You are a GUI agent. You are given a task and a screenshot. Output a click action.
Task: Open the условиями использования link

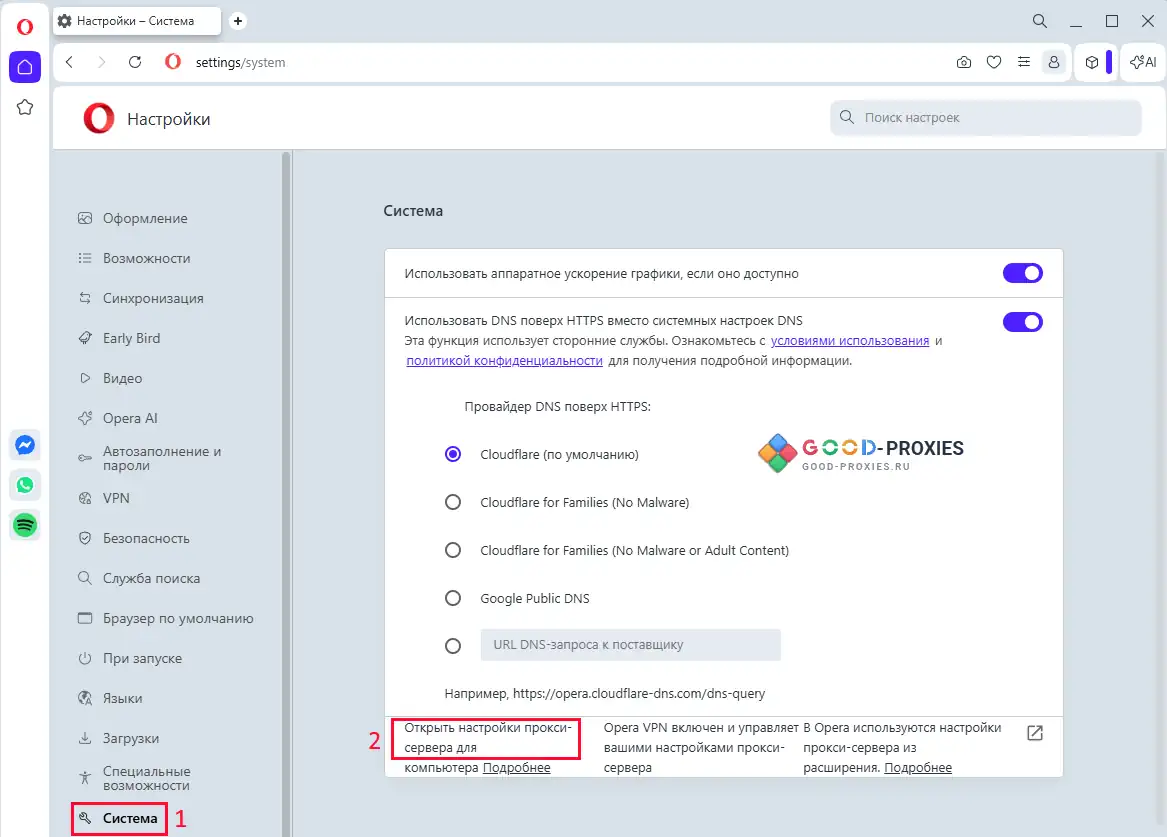pyautogui.click(x=850, y=341)
